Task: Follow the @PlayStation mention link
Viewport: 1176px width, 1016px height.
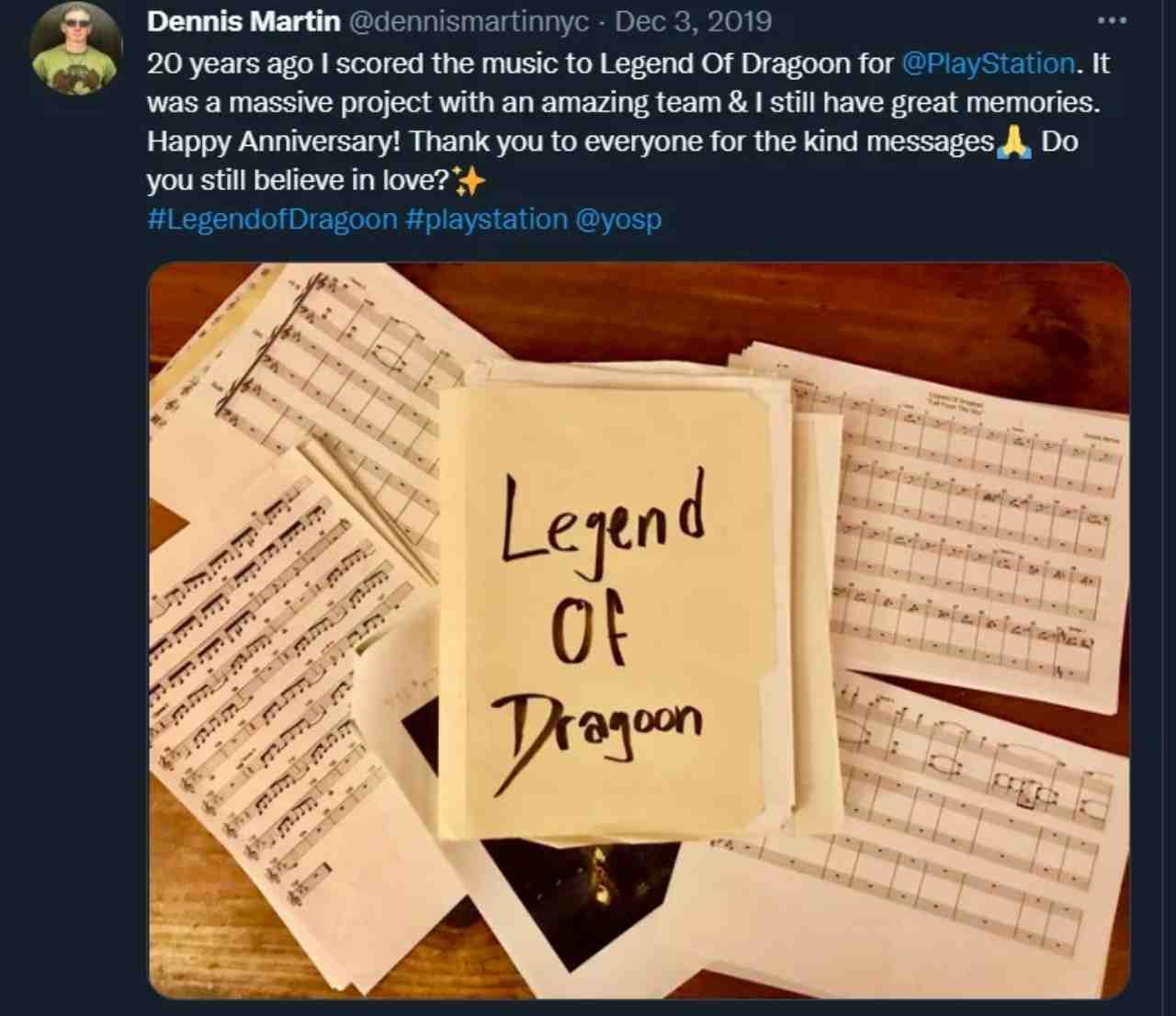Action: [989, 63]
